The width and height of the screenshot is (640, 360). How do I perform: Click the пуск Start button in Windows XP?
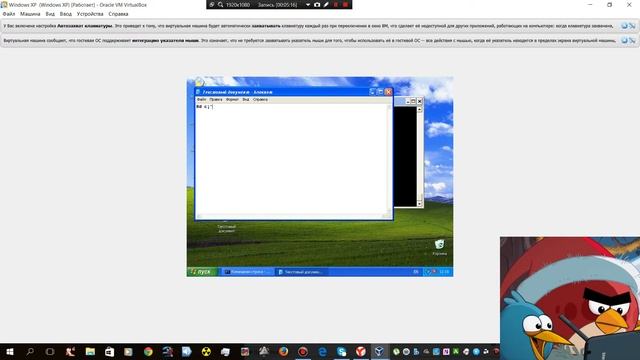click(x=202, y=271)
